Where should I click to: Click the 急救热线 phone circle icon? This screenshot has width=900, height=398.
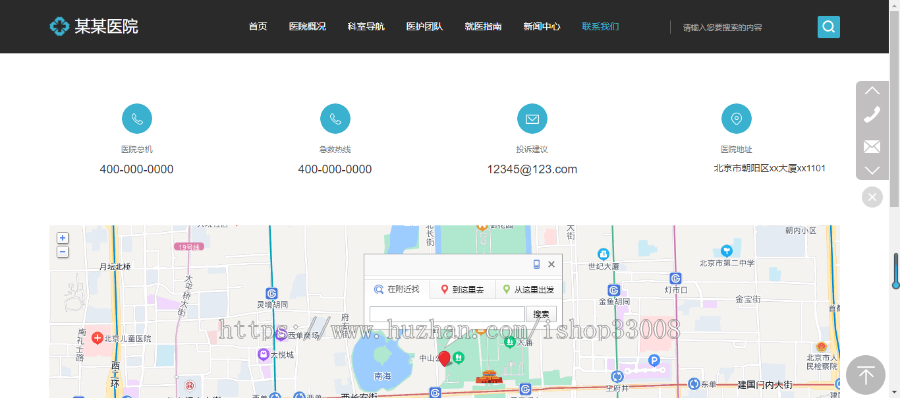coord(335,119)
